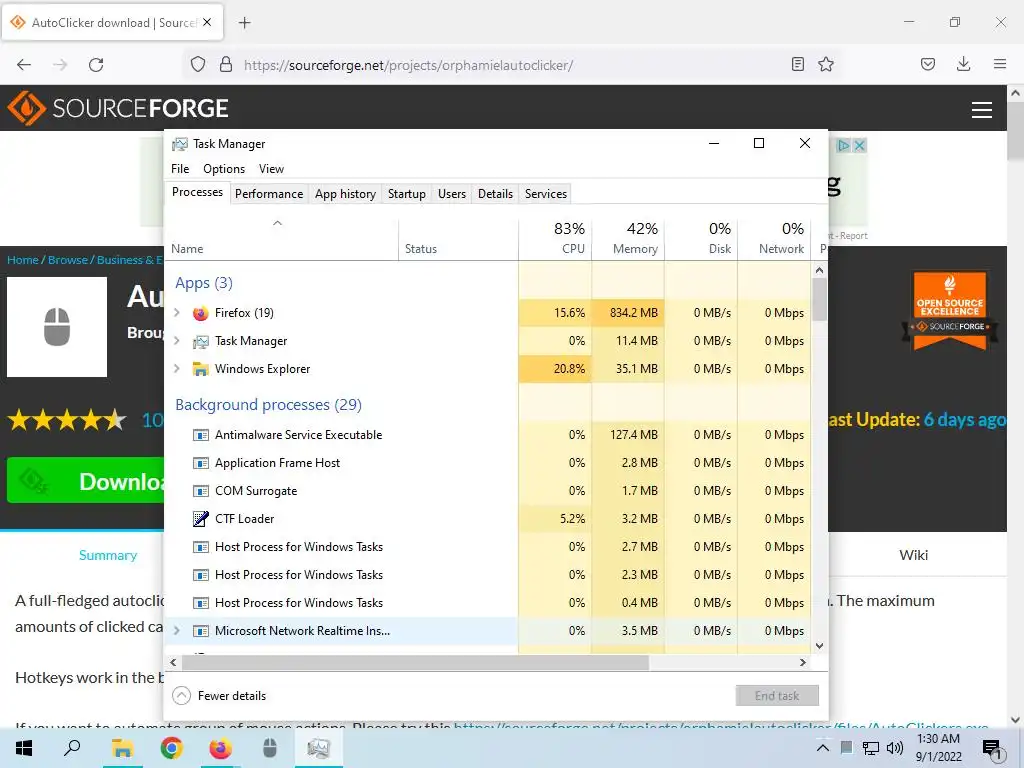Switch to the Details tab
The width and height of the screenshot is (1024, 768).
click(x=496, y=194)
